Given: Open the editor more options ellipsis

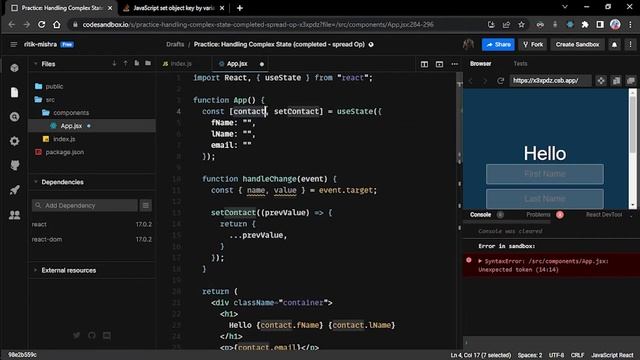Looking at the screenshot, I should click(x=454, y=64).
